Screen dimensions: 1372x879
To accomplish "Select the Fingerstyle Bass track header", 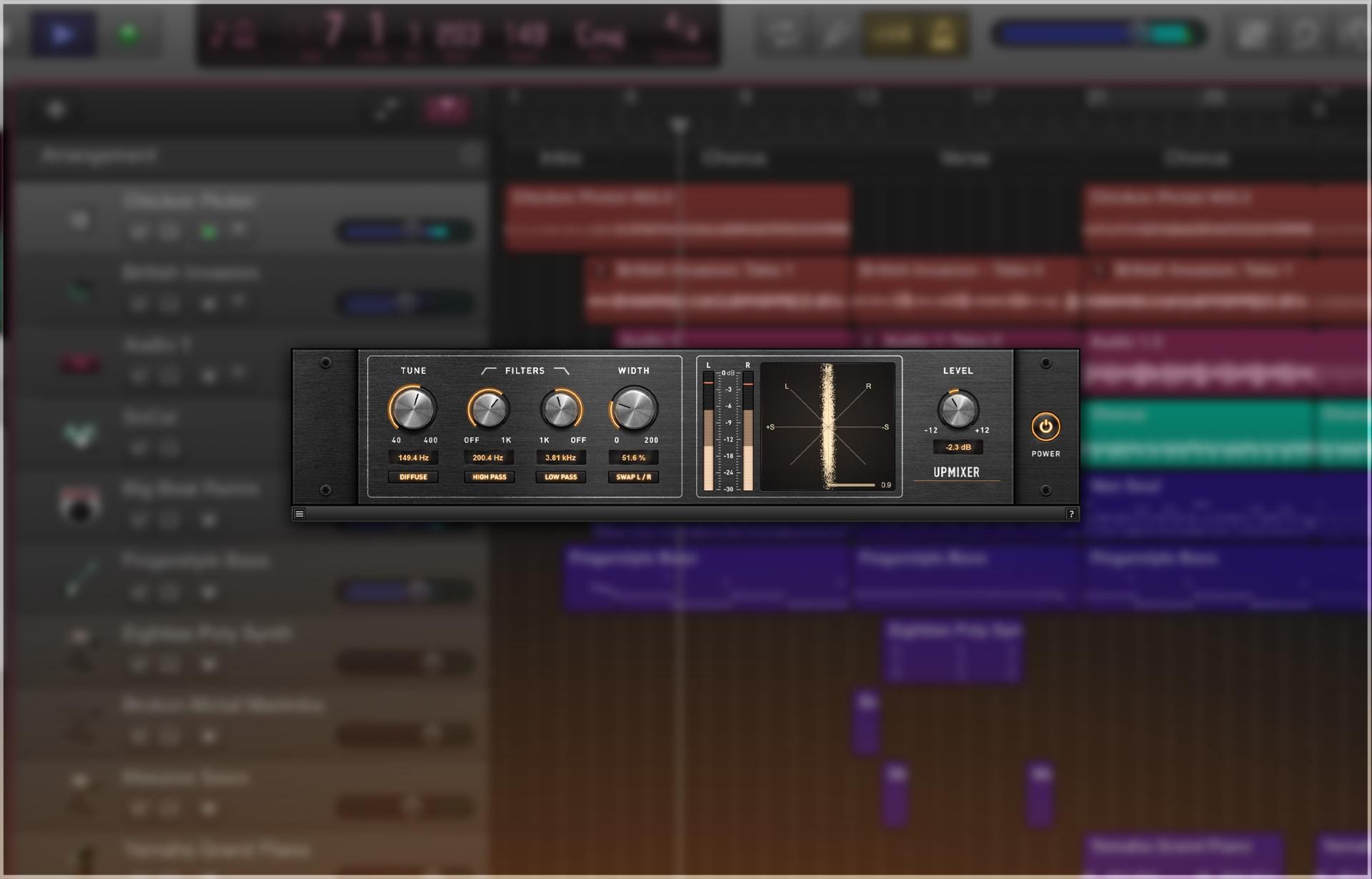I will (x=250, y=578).
